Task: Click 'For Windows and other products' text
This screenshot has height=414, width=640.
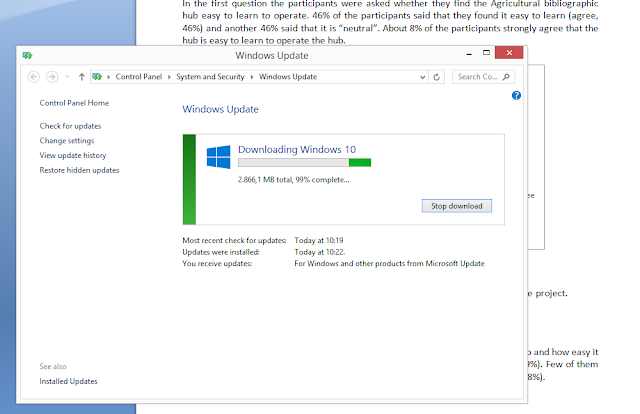Action: 389,264
